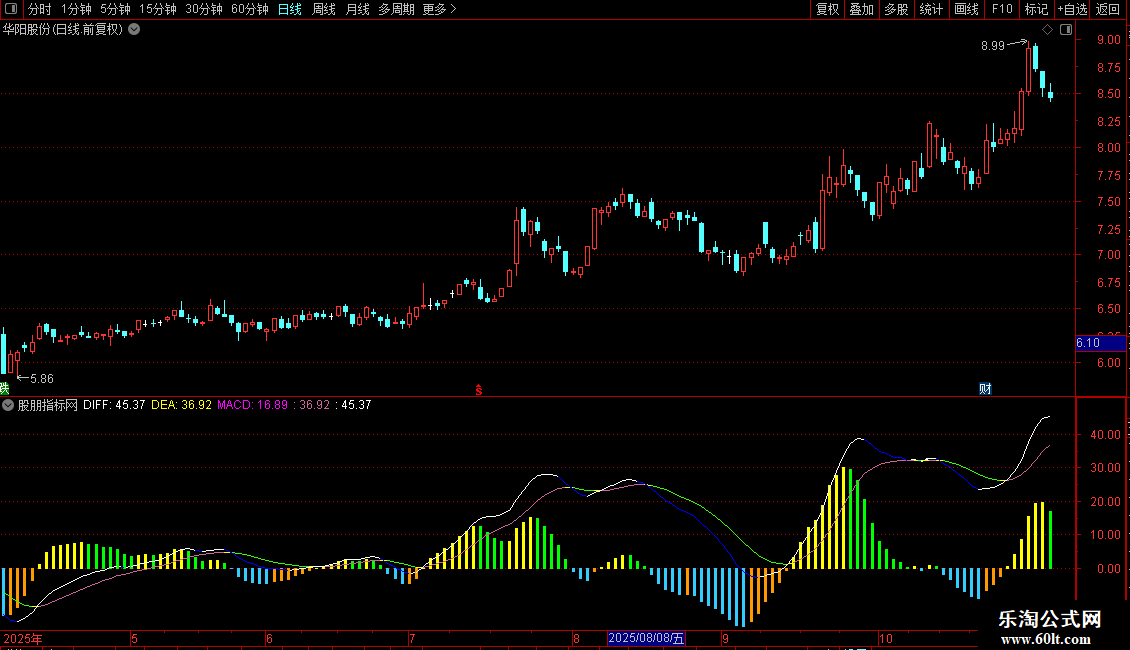Switch to the 60分钟 timeframe tab
The height and width of the screenshot is (650, 1130).
click(x=249, y=9)
